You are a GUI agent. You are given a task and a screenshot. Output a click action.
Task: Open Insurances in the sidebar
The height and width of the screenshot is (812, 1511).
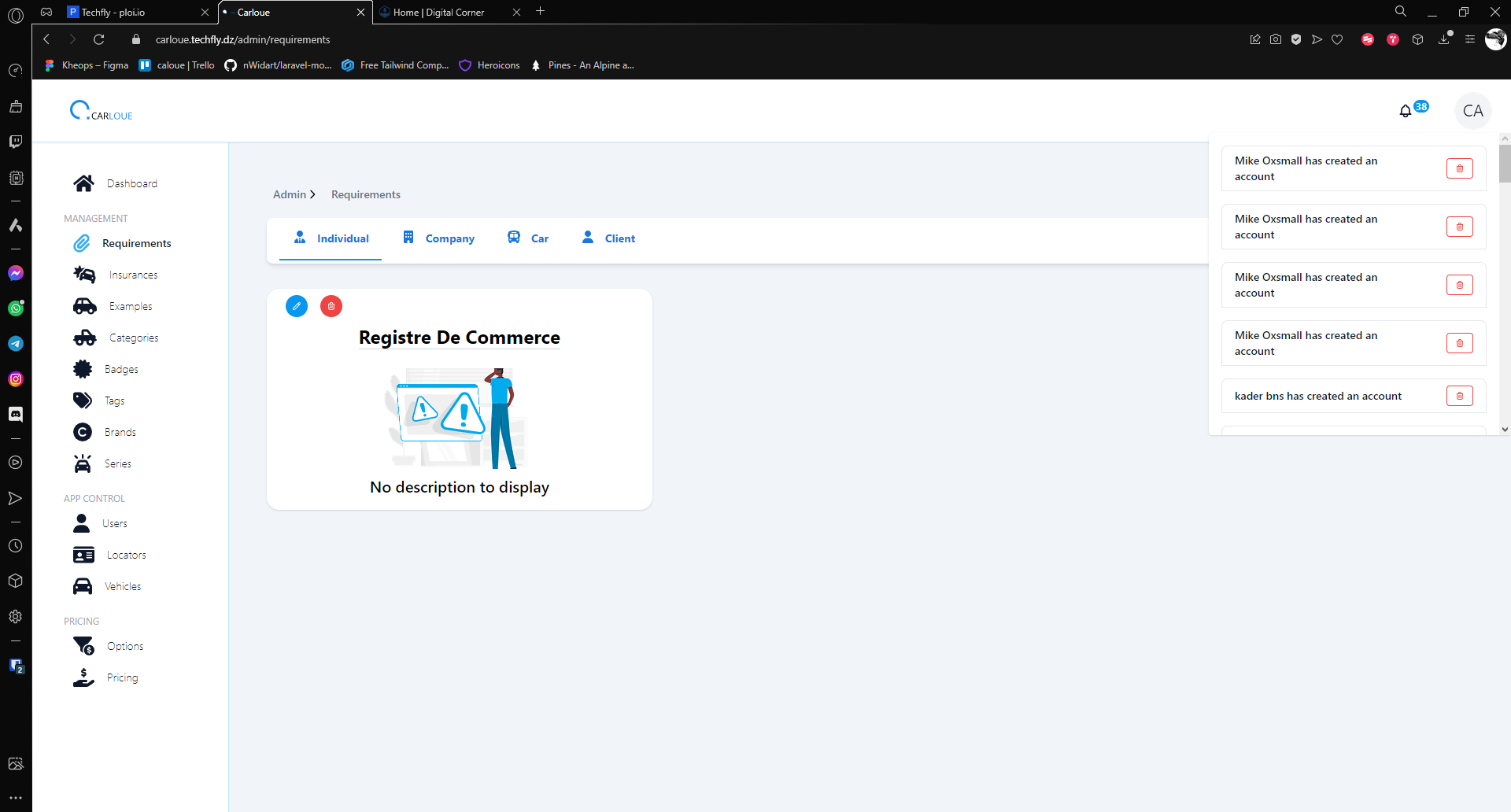click(133, 275)
